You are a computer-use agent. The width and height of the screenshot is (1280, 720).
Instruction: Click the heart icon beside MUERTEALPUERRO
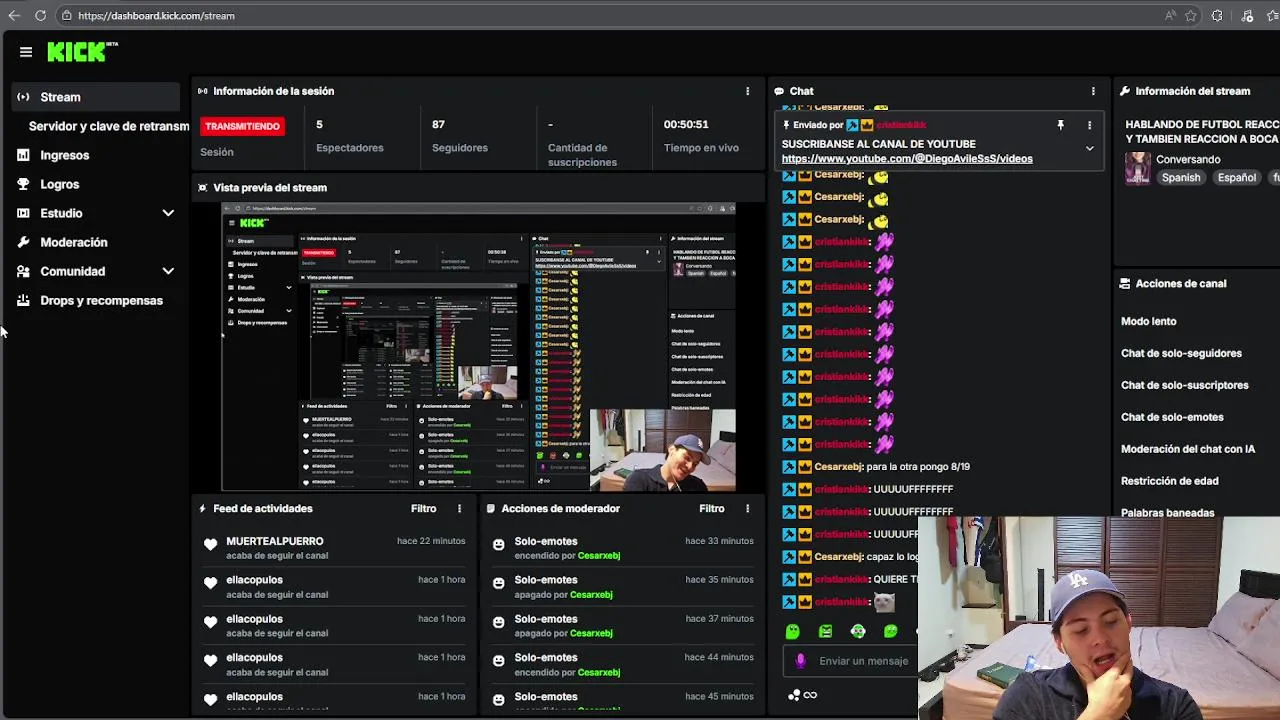pyautogui.click(x=210, y=545)
